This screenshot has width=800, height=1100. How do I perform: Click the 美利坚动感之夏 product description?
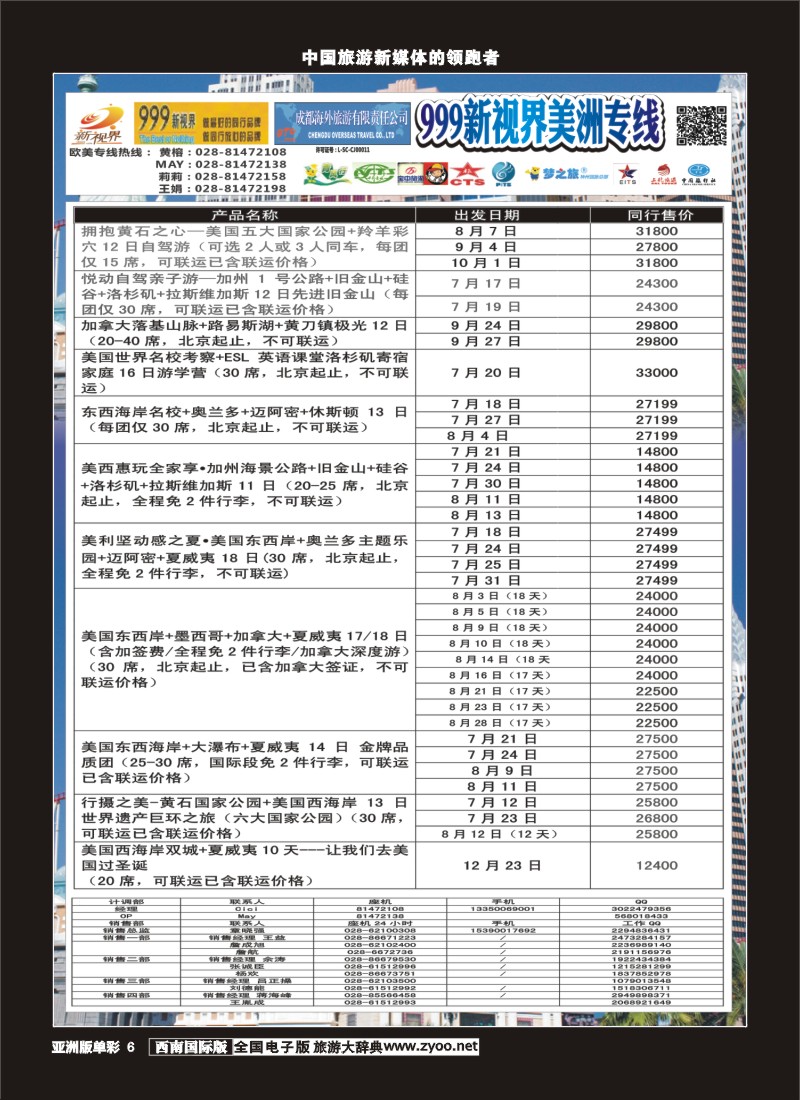pos(245,557)
